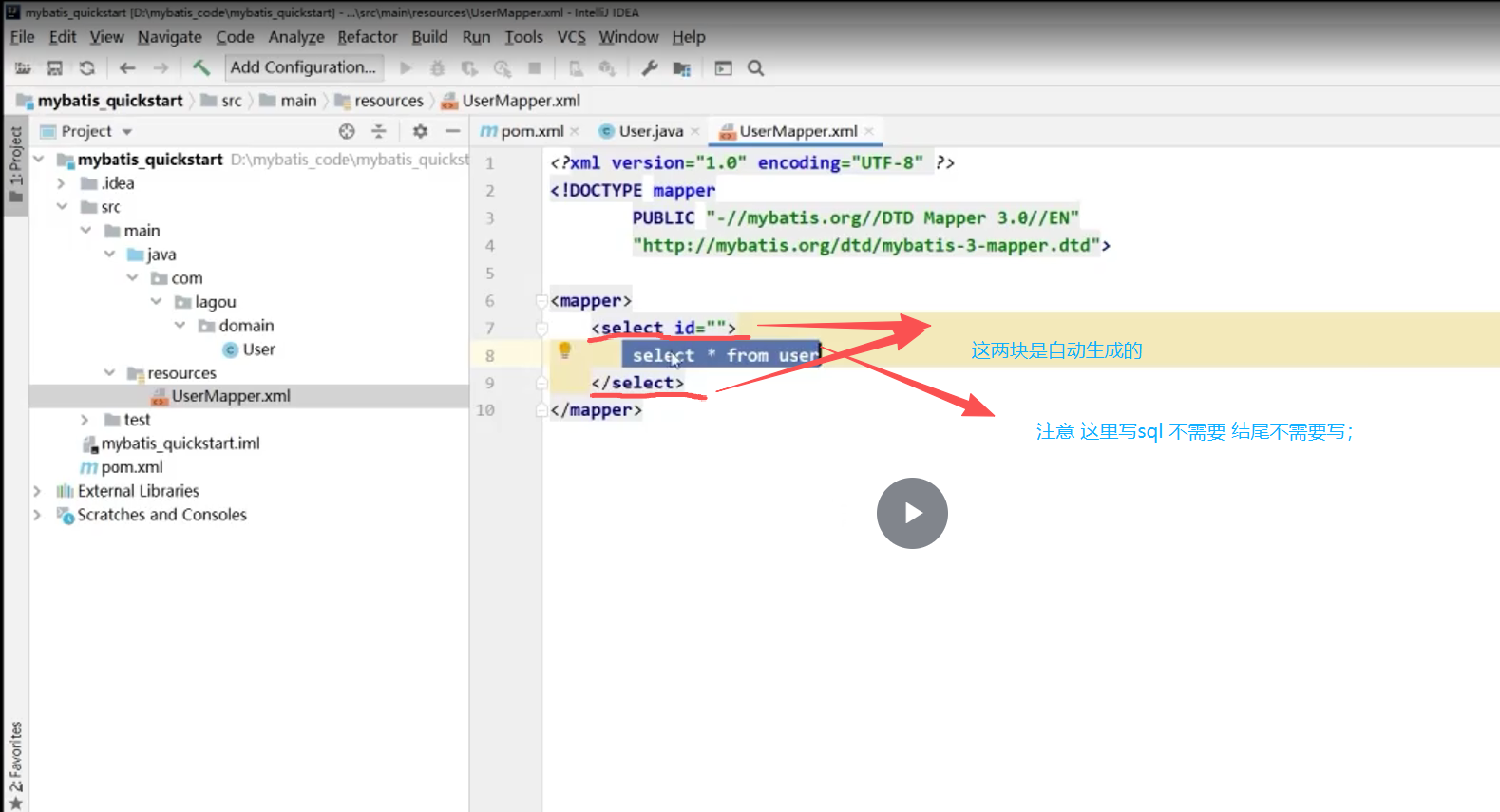Viewport: 1500px width, 812px height.
Task: Open the Project view dropdown
Action: coord(127,132)
